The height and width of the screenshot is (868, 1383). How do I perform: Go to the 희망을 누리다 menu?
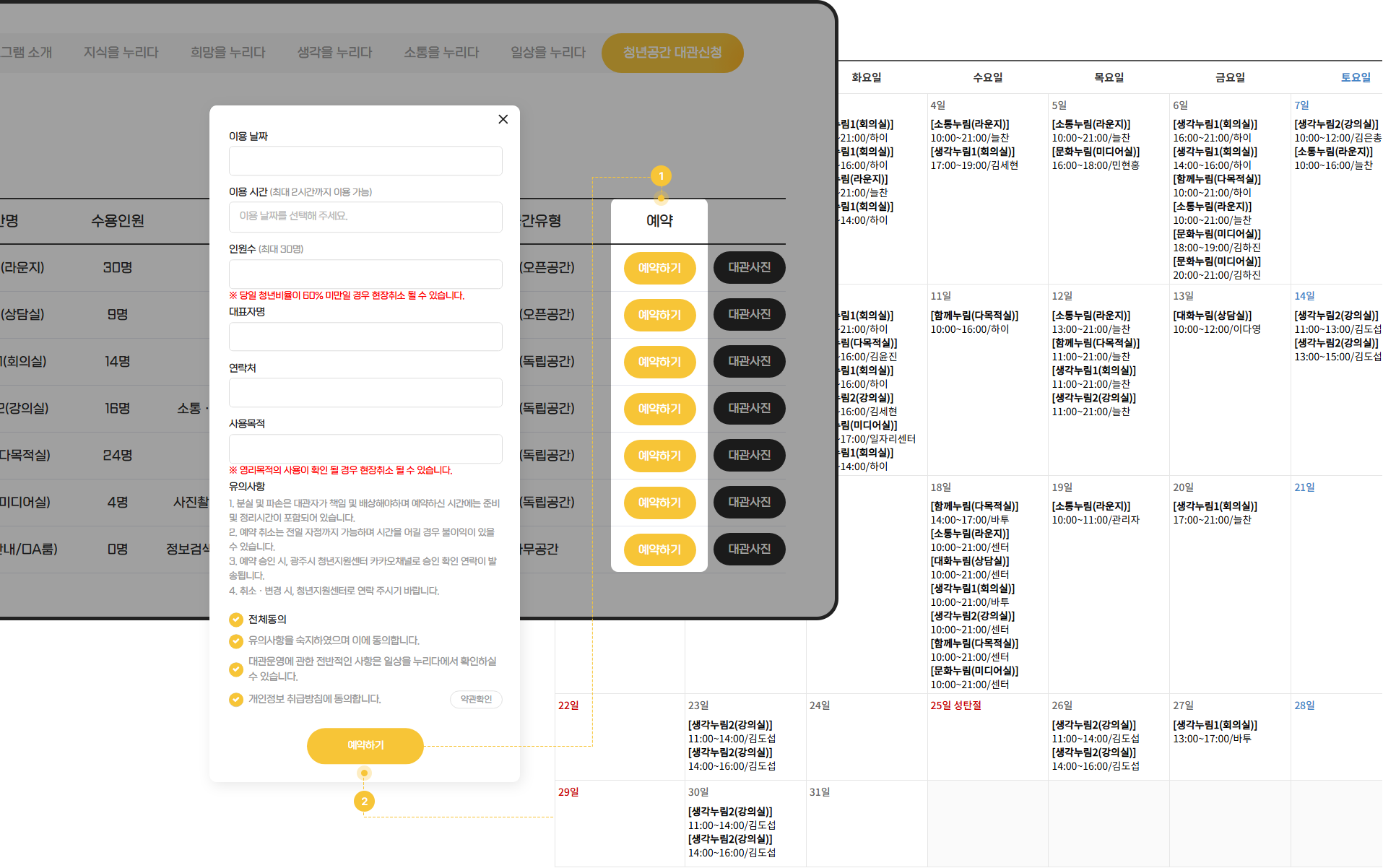click(x=227, y=53)
